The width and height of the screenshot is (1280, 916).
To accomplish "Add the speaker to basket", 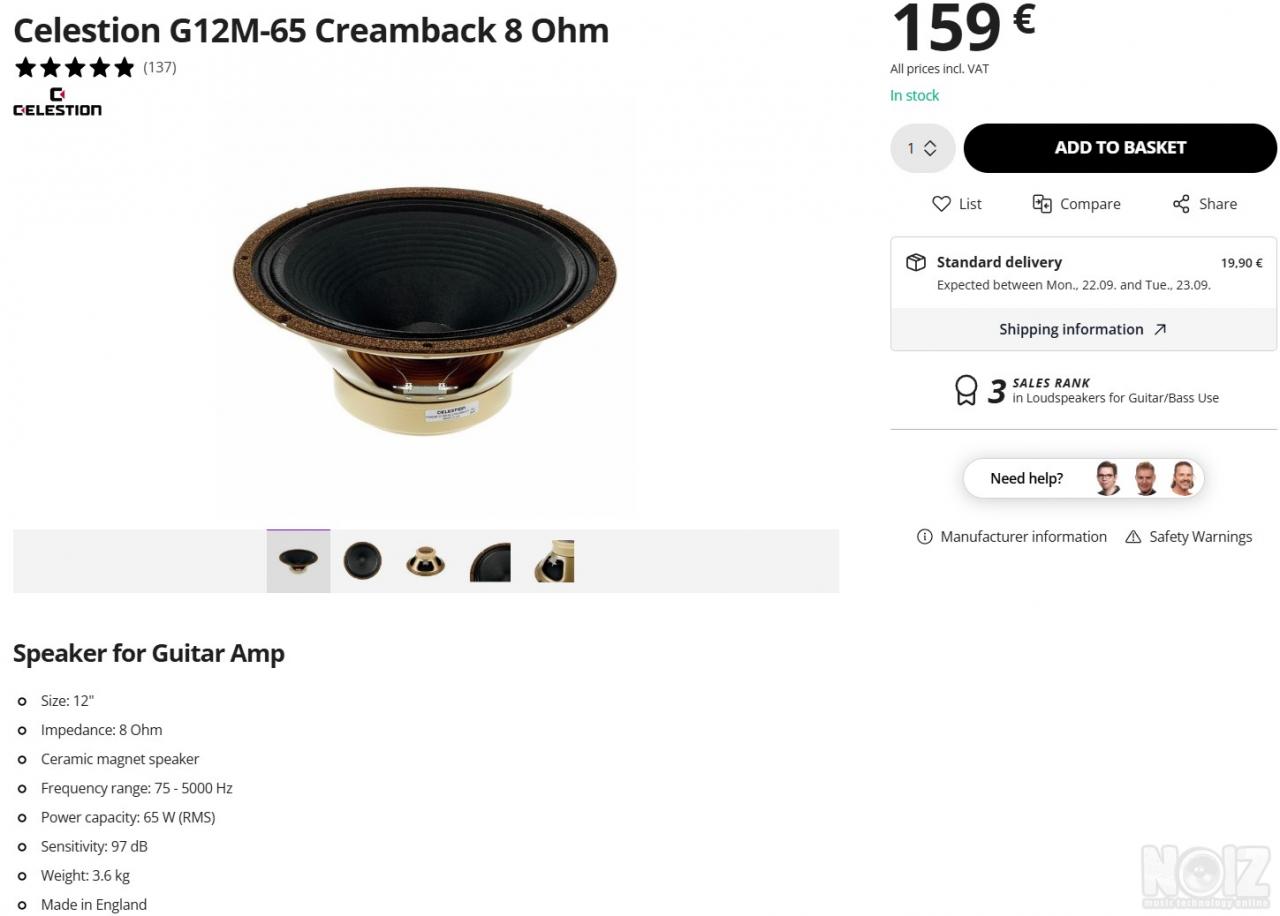I will [x=1120, y=148].
